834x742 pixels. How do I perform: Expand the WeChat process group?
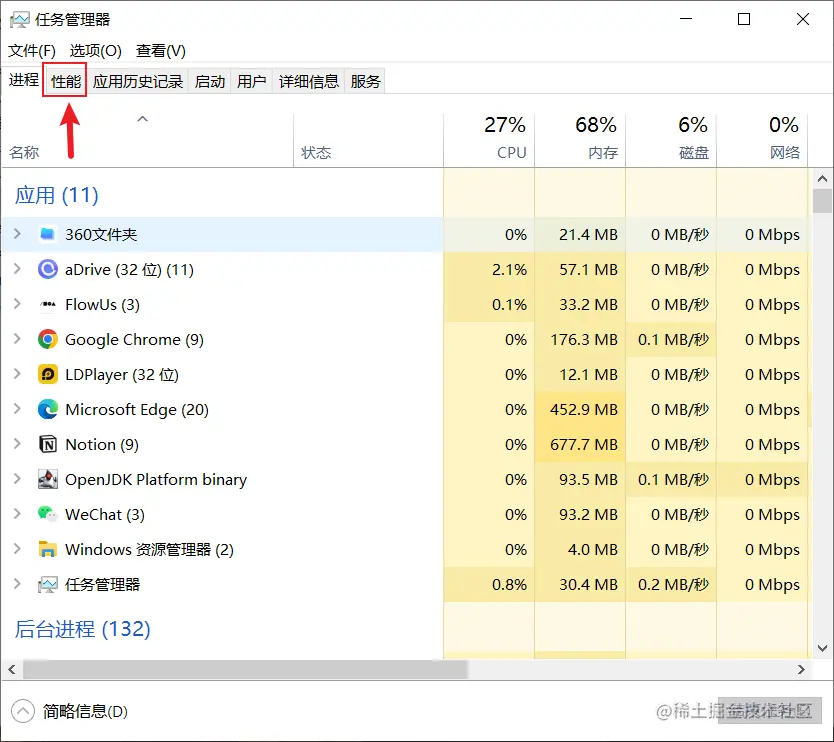coord(17,514)
